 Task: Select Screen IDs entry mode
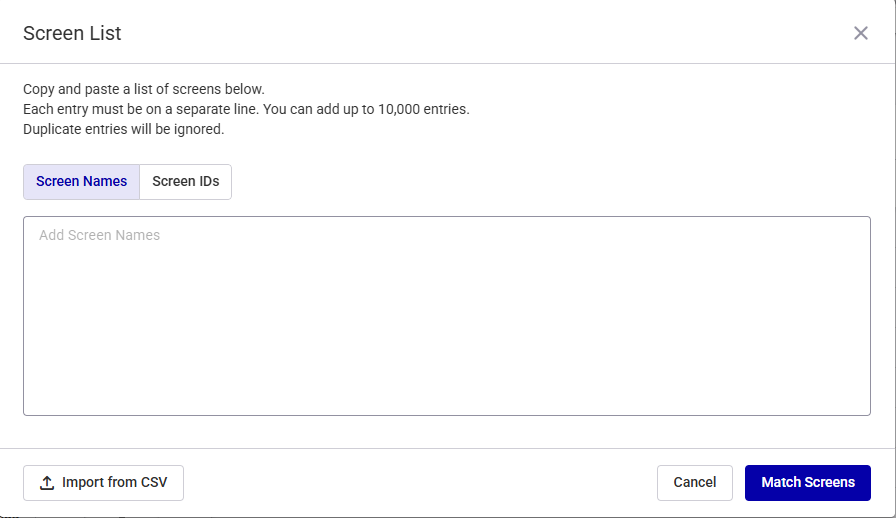(x=185, y=182)
